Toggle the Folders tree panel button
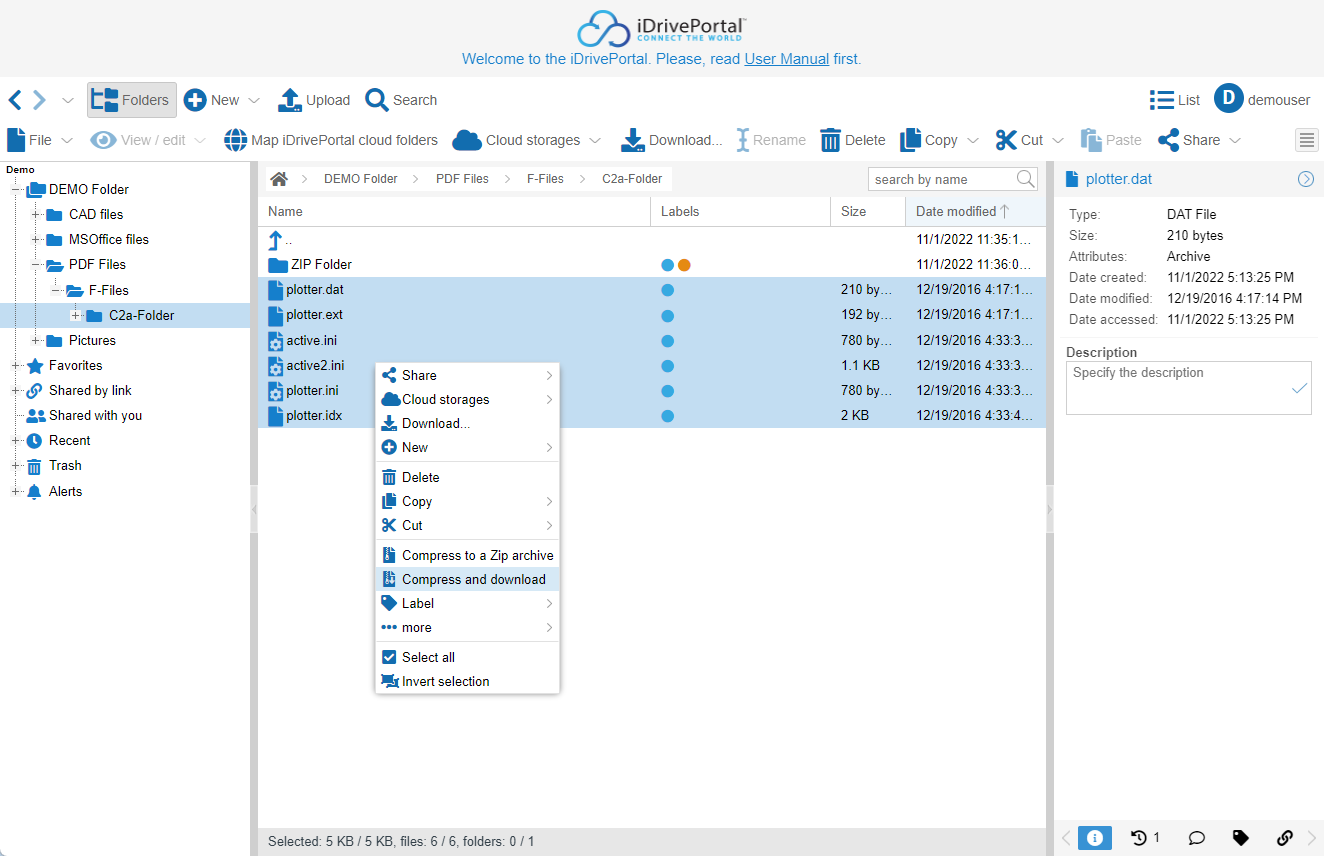The image size is (1324, 856). pyautogui.click(x=132, y=100)
